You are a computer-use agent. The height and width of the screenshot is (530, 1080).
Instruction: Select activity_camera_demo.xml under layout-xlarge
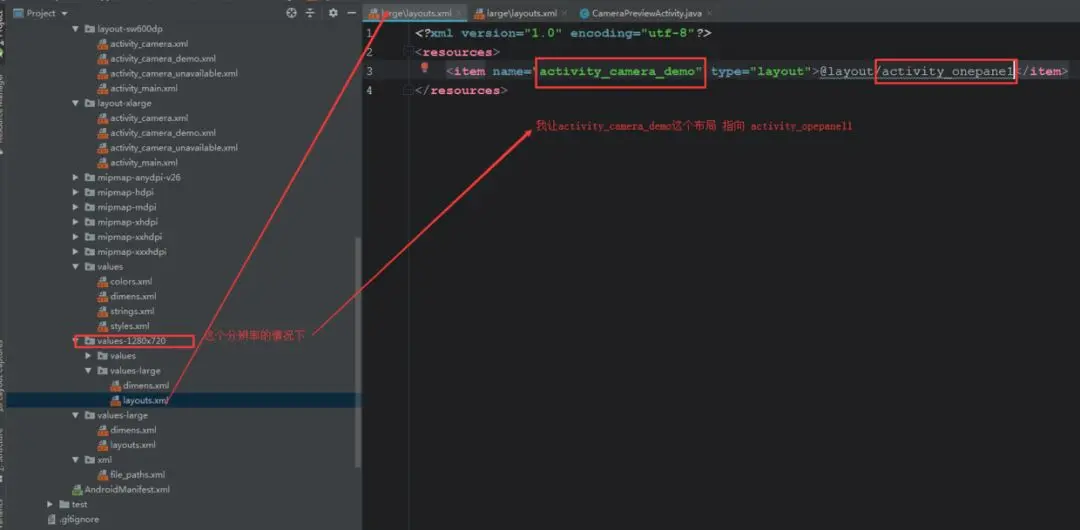[163, 132]
